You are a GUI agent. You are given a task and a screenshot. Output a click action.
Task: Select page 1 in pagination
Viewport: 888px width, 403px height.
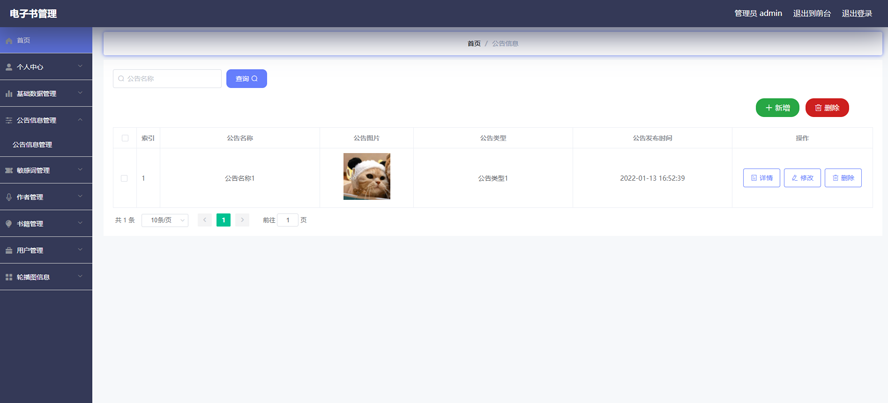(223, 220)
